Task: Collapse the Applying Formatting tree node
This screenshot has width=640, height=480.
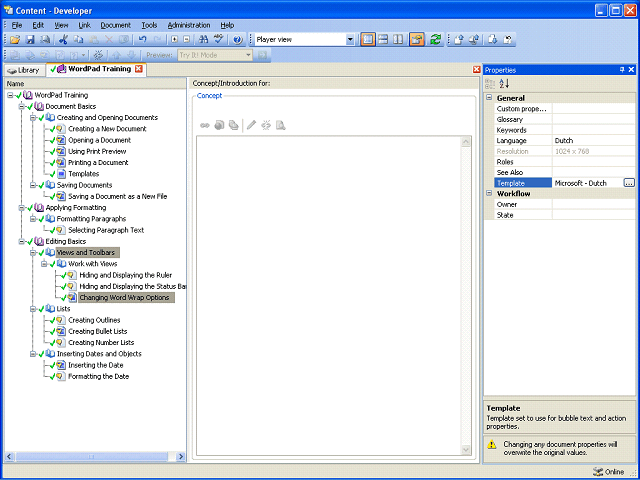Action: click(22, 208)
